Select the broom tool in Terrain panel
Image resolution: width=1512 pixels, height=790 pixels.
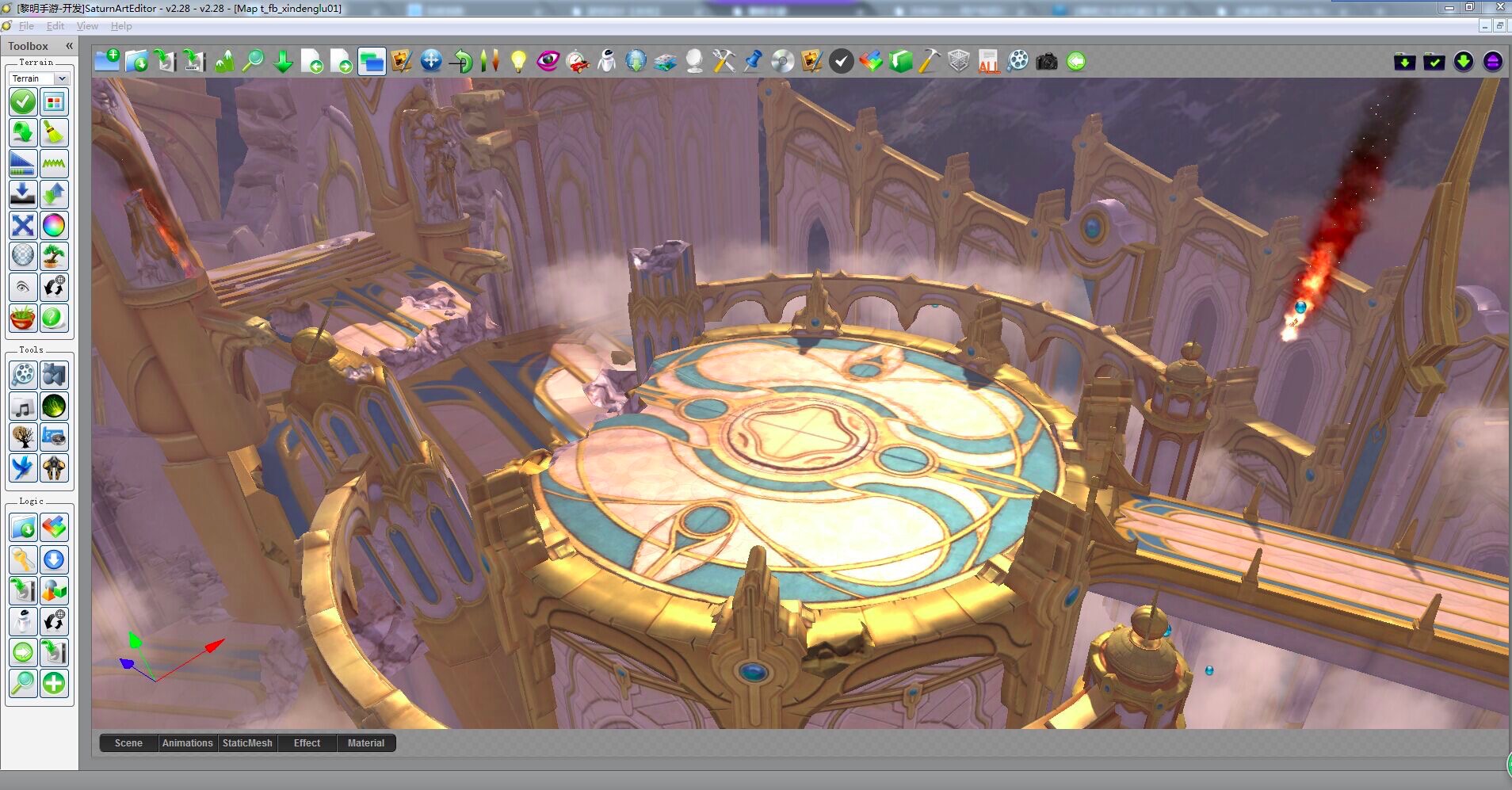[x=54, y=133]
